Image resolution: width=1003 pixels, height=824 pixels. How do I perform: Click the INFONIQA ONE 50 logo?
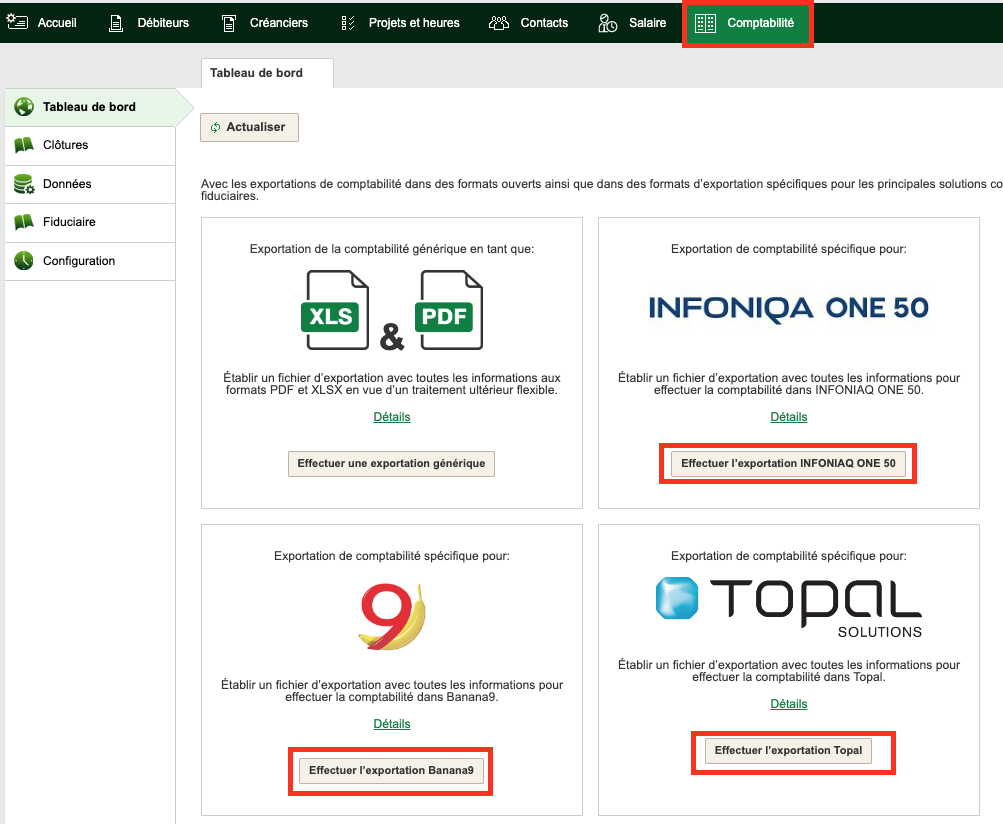pyautogui.click(x=789, y=308)
